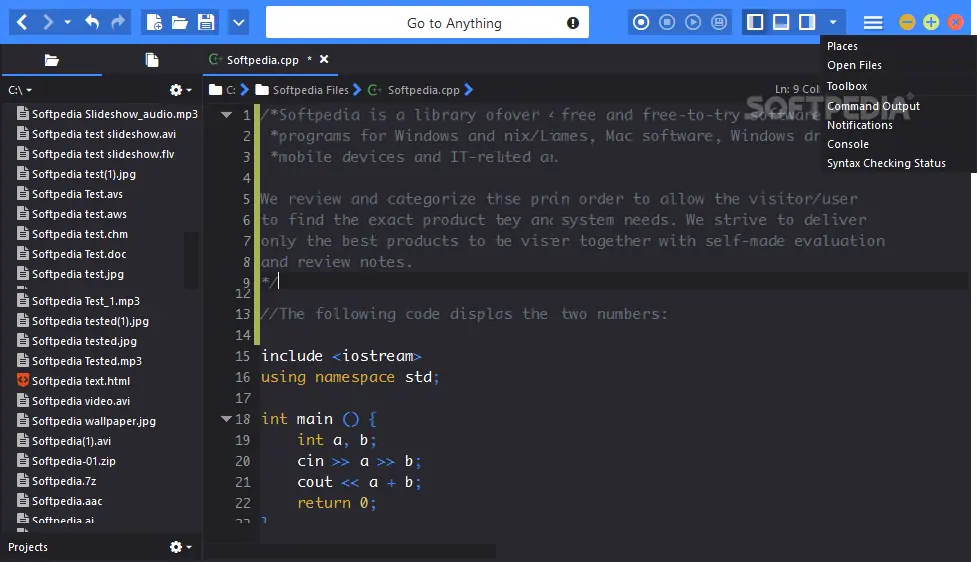977x562 pixels.
Task: Go forward with the right arrow button
Action: point(47,23)
